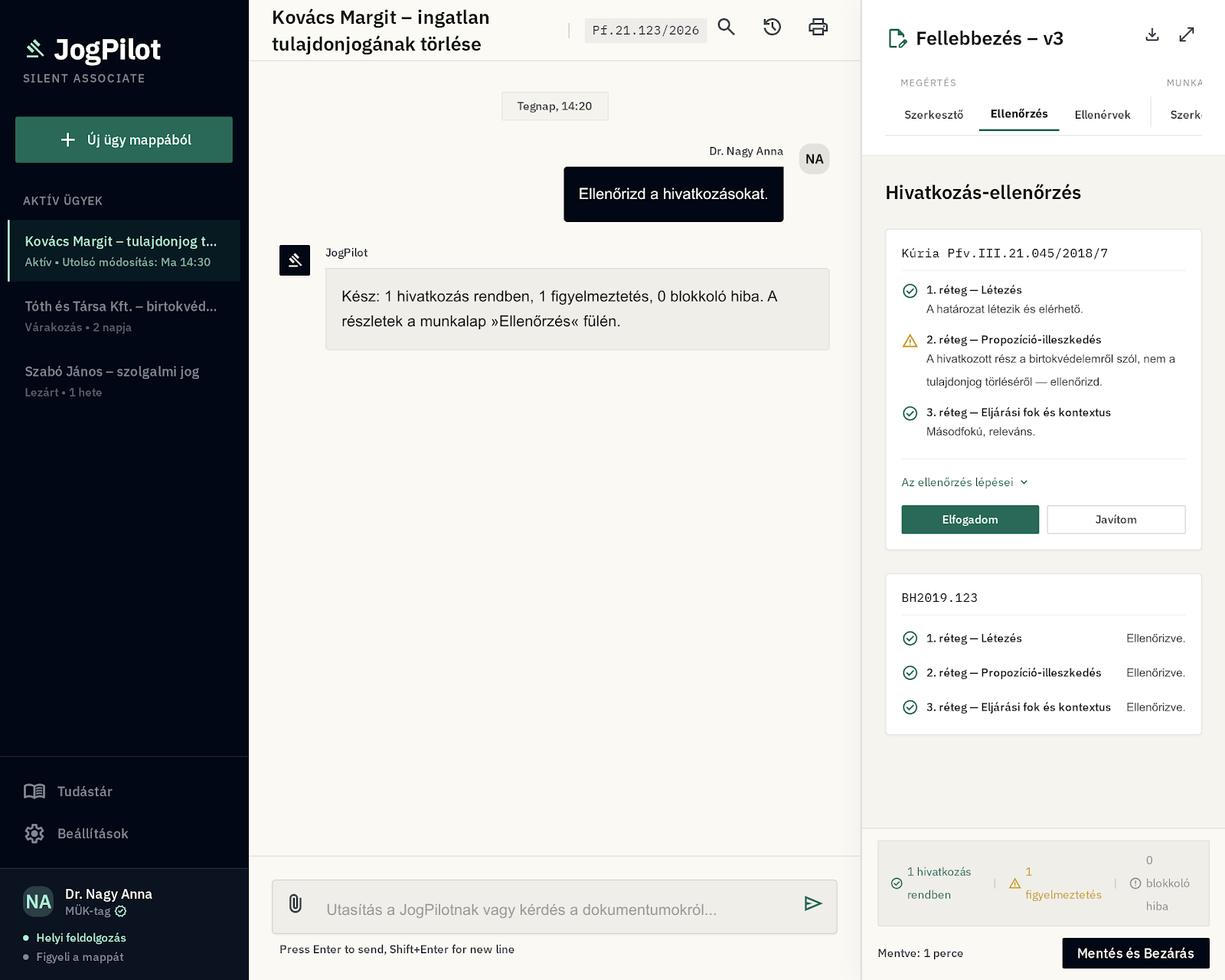Click check icon for BH2019.123 2. réteg

[x=910, y=673]
